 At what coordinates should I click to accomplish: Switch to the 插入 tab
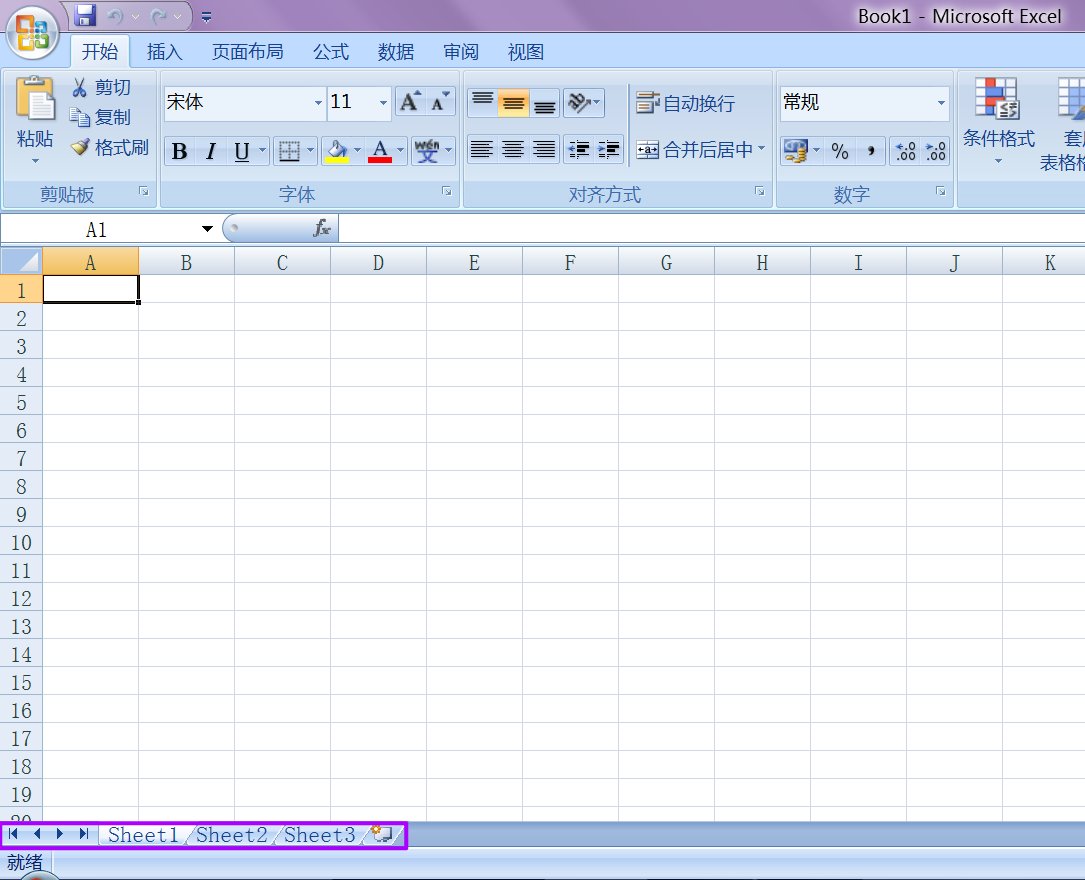[165, 52]
